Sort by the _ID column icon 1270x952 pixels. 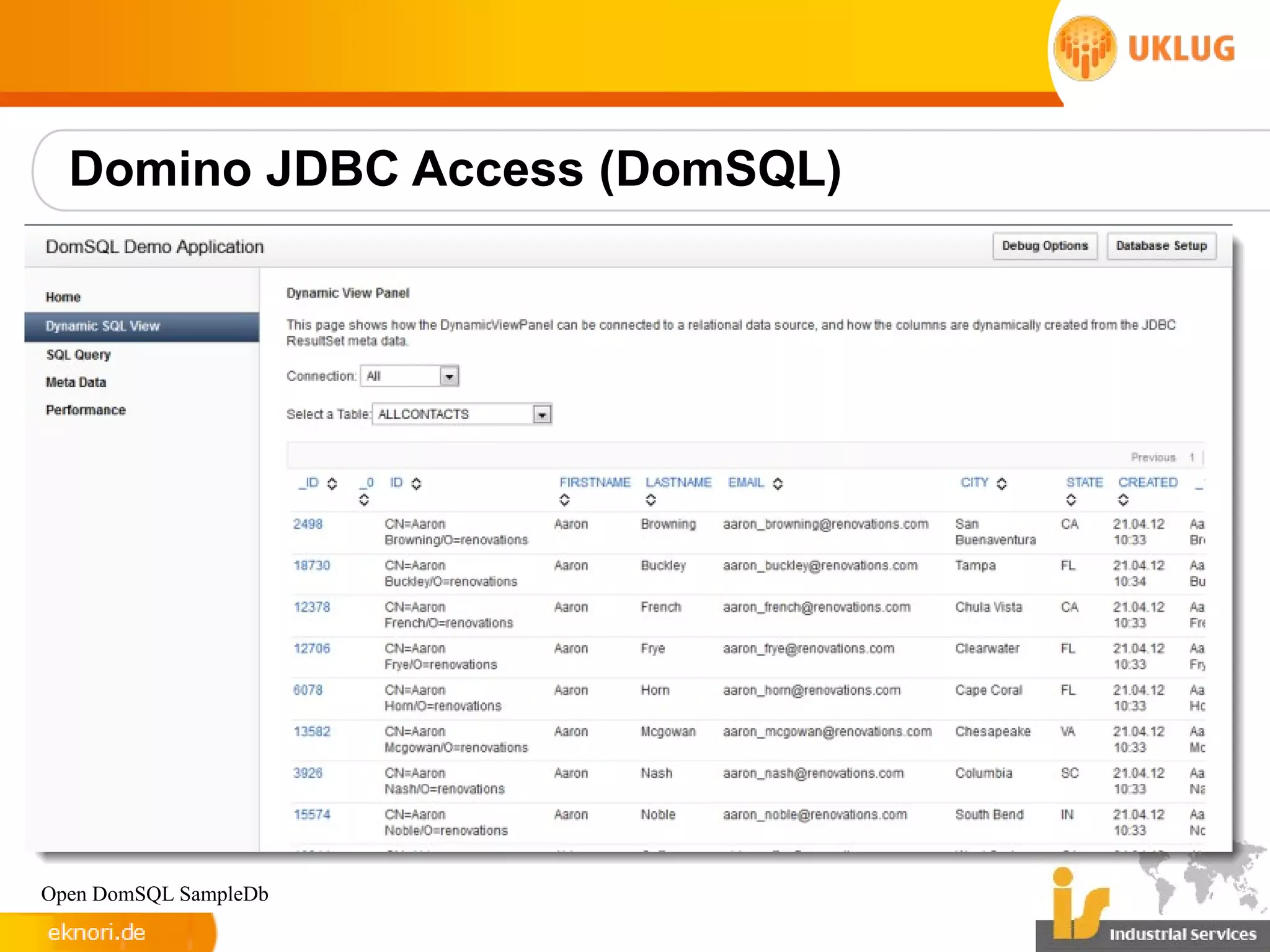coord(332,483)
